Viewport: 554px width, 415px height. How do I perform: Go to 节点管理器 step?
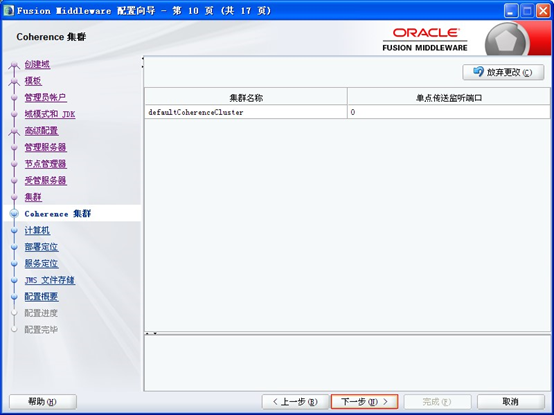point(45,164)
